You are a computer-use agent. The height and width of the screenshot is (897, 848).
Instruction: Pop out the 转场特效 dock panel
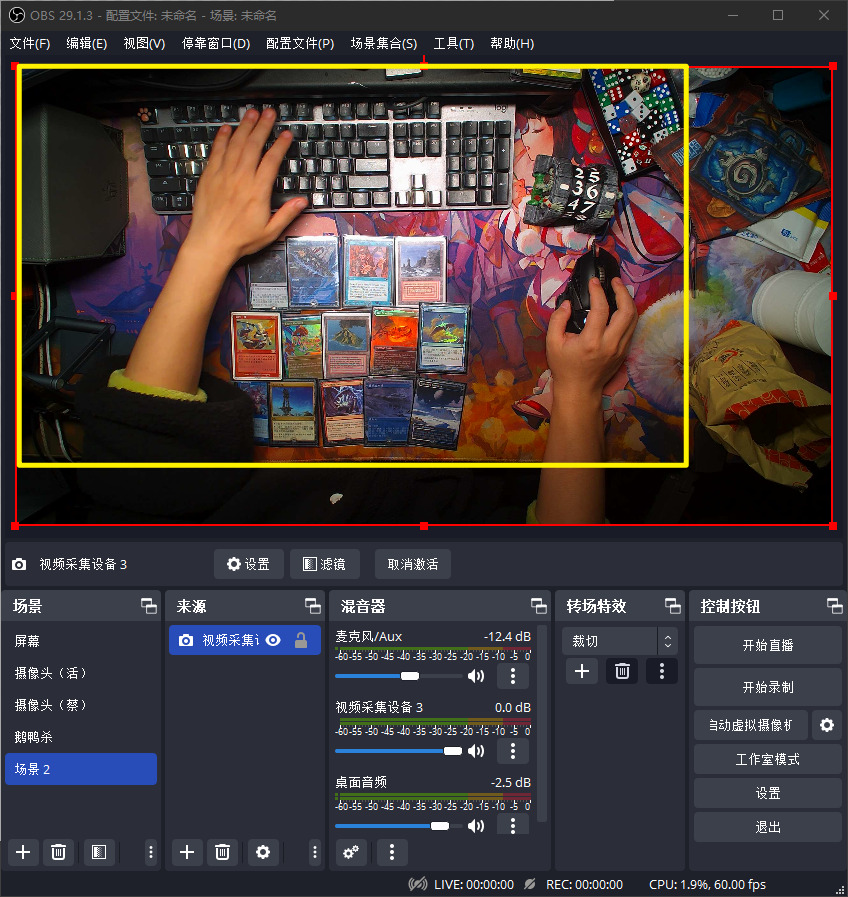[x=672, y=606]
